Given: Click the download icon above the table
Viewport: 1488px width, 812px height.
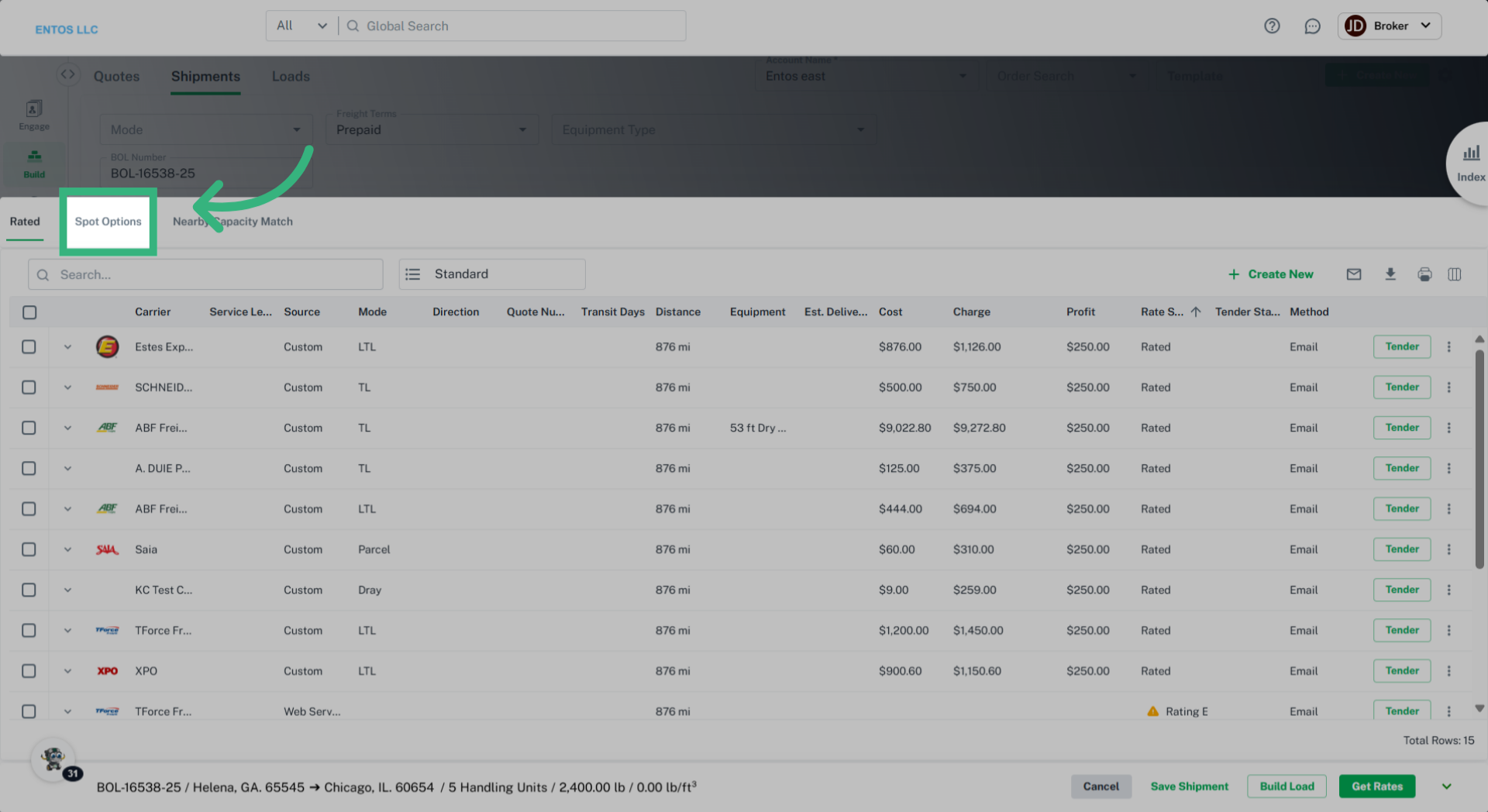Looking at the screenshot, I should coord(1390,274).
